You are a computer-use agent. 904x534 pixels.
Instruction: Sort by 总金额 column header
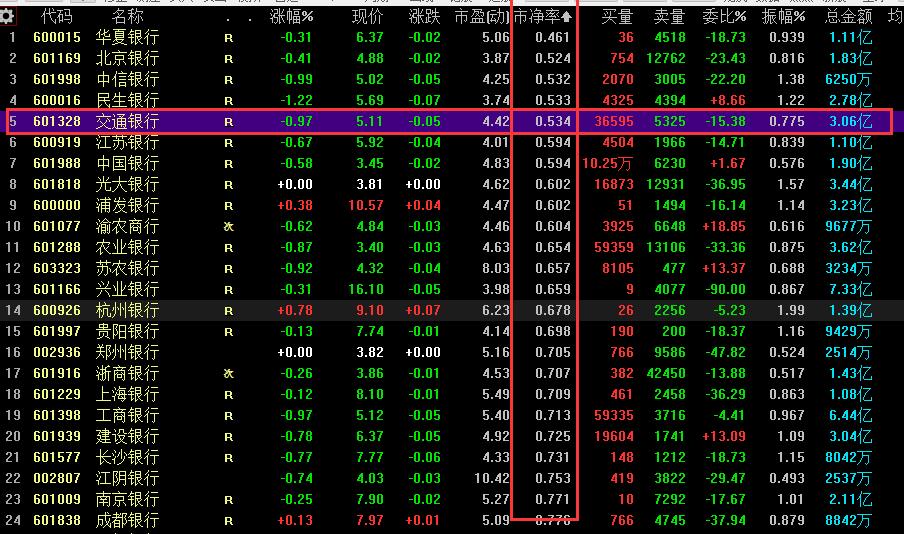848,16
